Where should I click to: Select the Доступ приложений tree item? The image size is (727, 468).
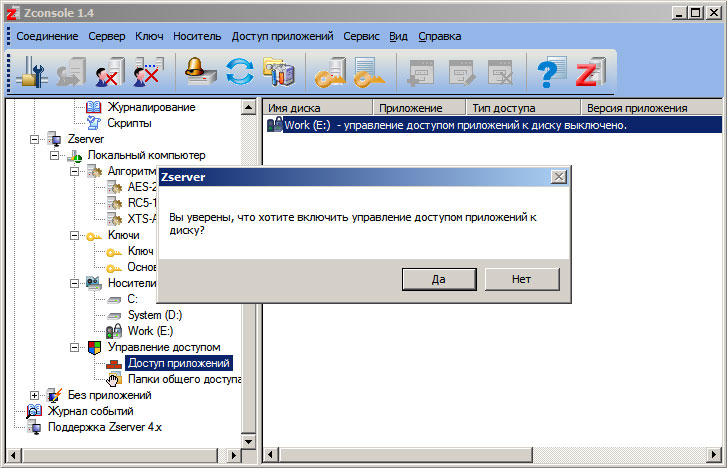[x=179, y=363]
